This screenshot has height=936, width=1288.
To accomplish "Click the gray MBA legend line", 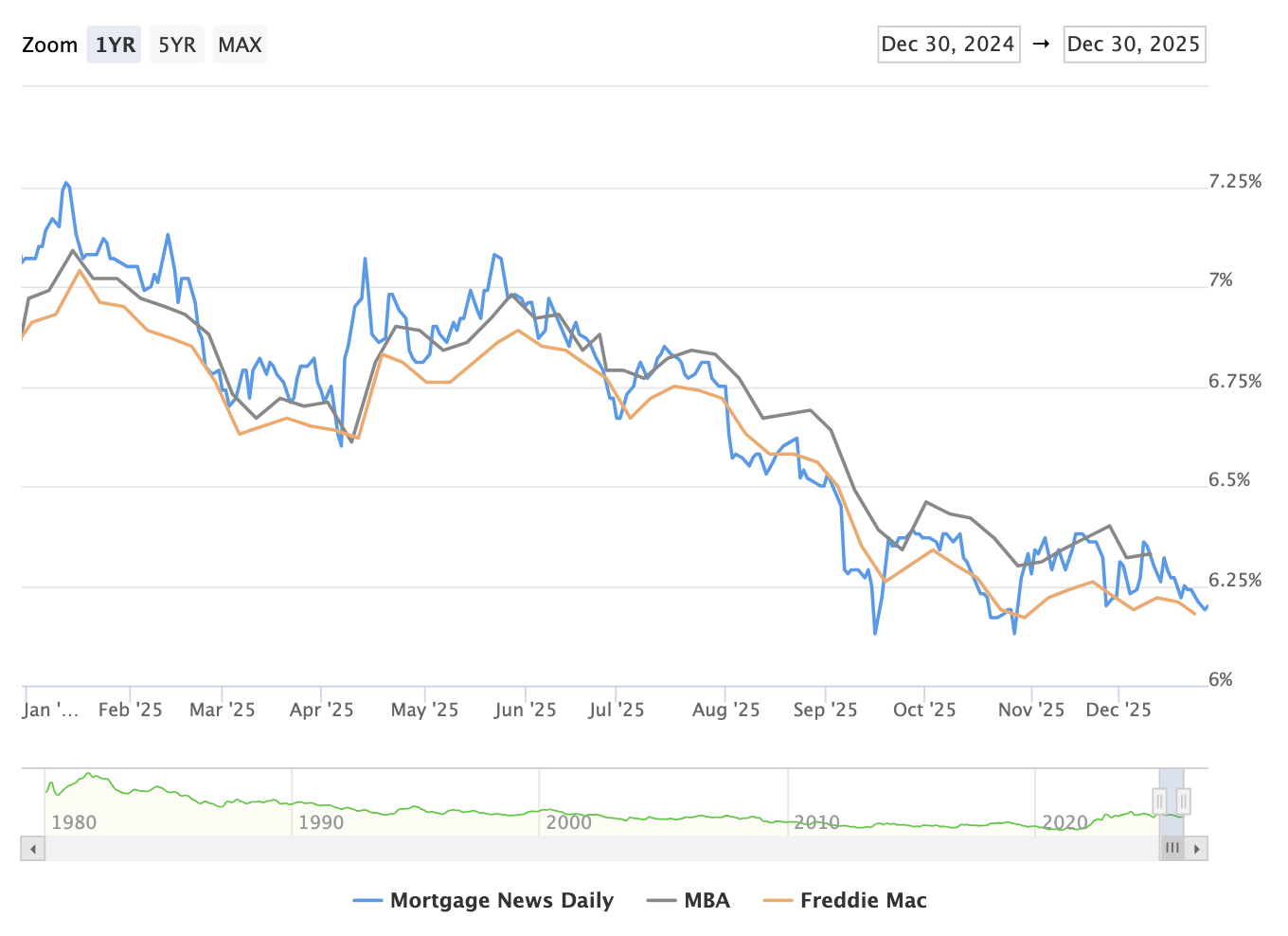I will point(661,900).
